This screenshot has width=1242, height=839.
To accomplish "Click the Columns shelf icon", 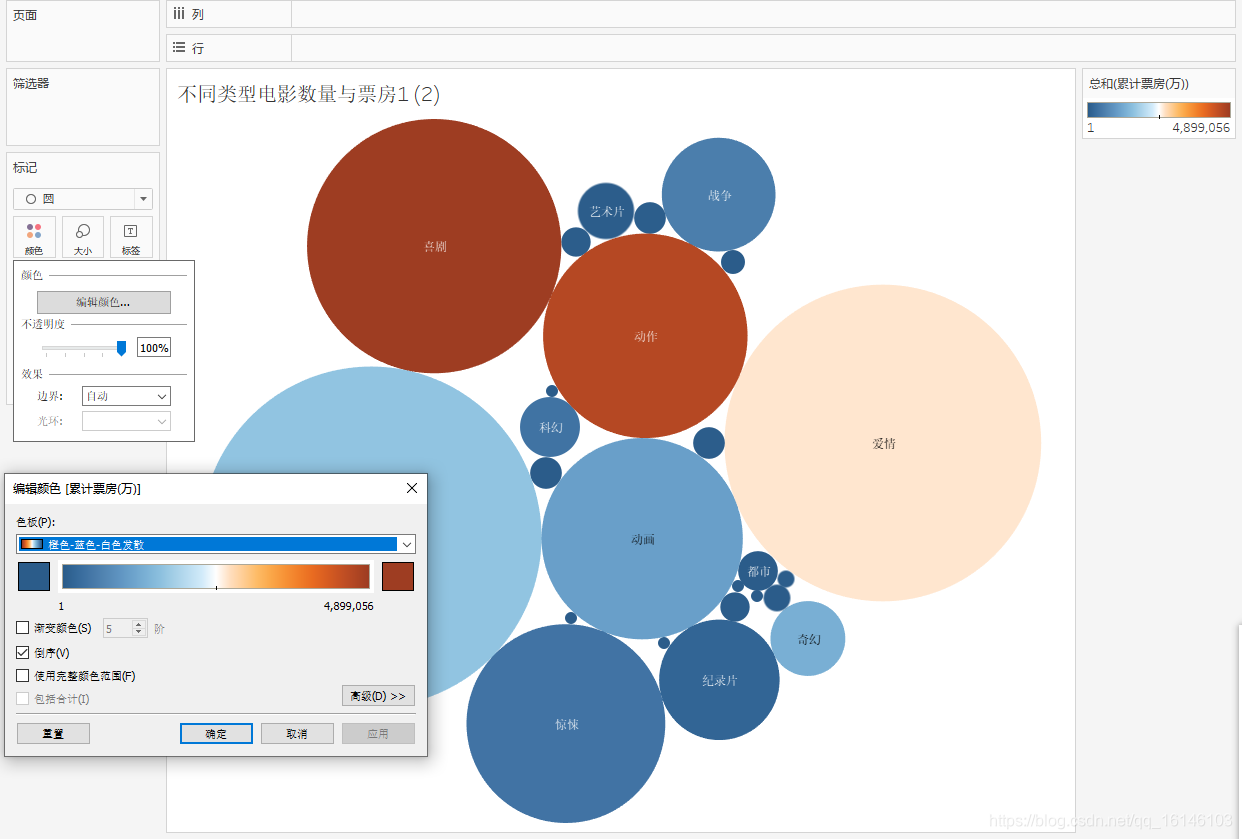I will pyautogui.click(x=179, y=14).
